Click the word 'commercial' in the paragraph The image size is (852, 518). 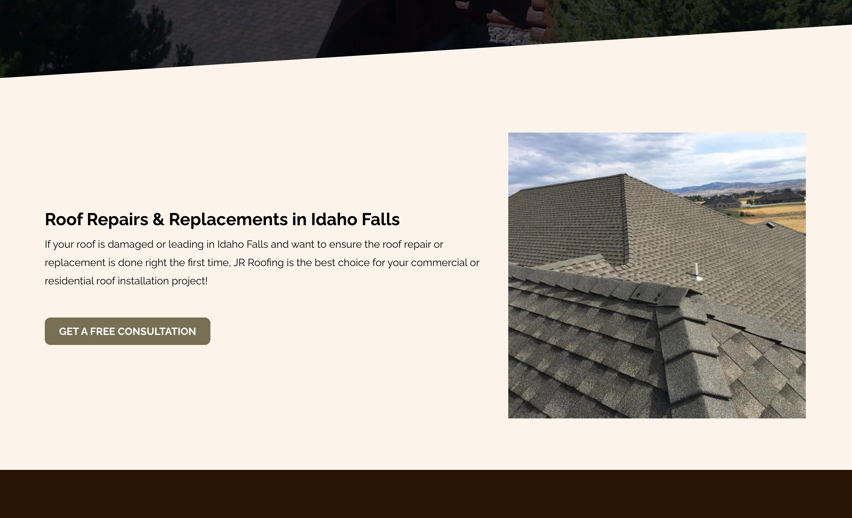point(439,263)
